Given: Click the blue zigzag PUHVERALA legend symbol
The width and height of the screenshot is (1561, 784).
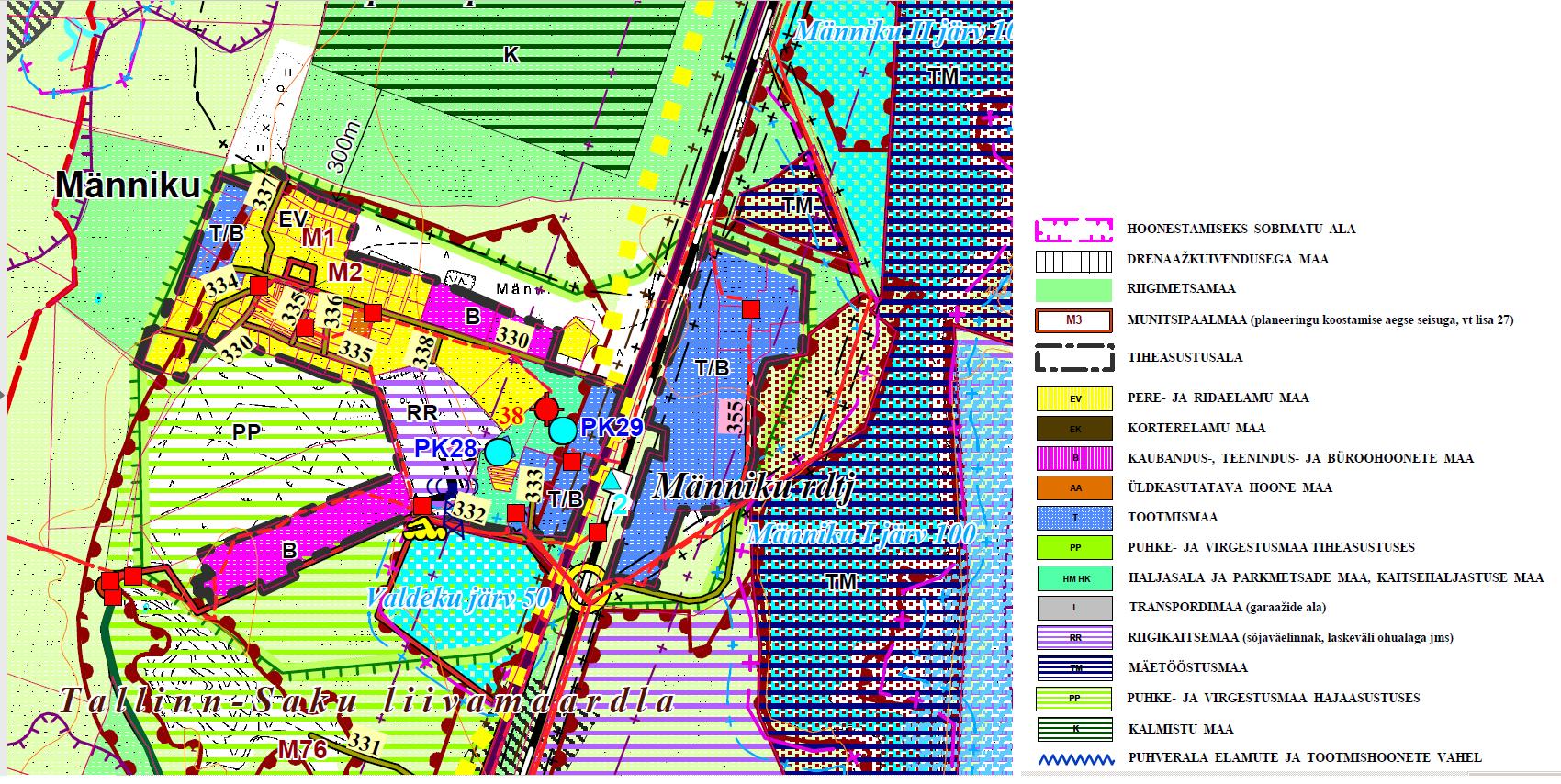Looking at the screenshot, I should click(x=1075, y=759).
